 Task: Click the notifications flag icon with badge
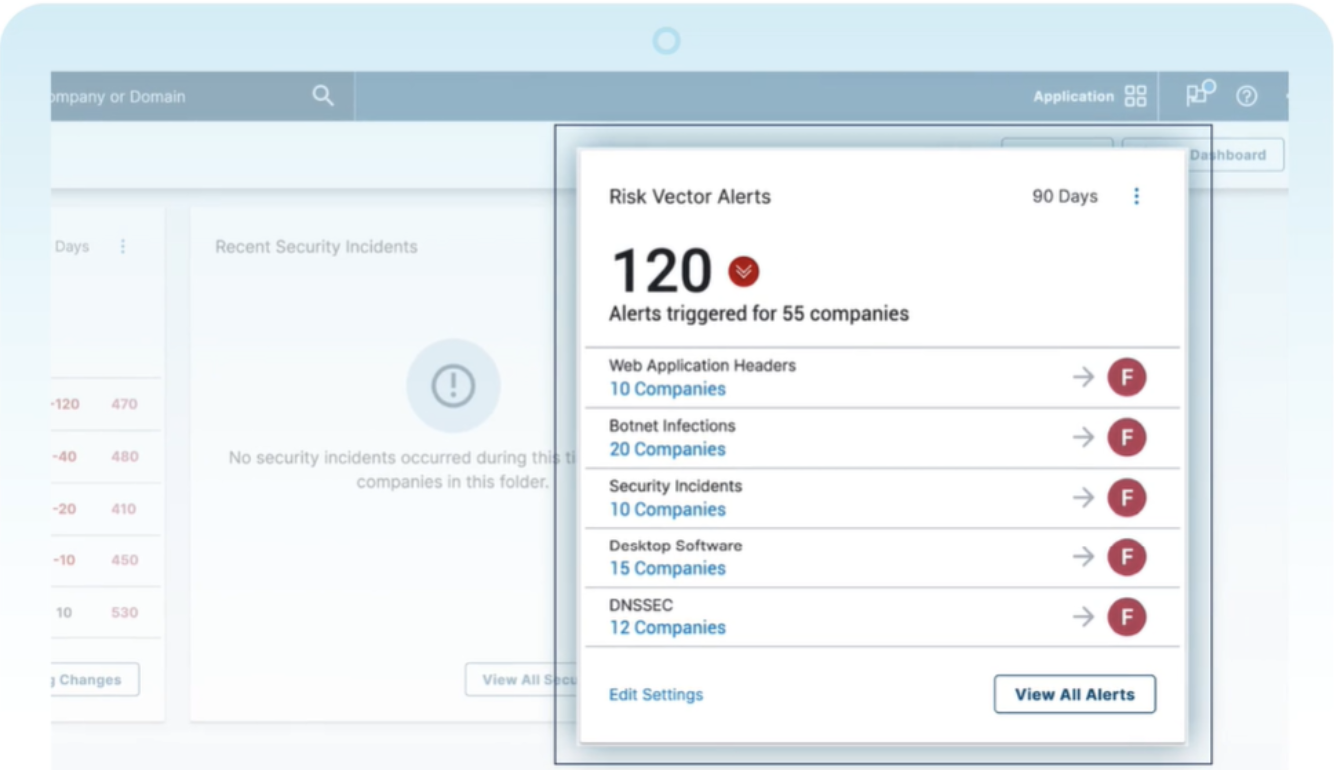(x=1197, y=94)
